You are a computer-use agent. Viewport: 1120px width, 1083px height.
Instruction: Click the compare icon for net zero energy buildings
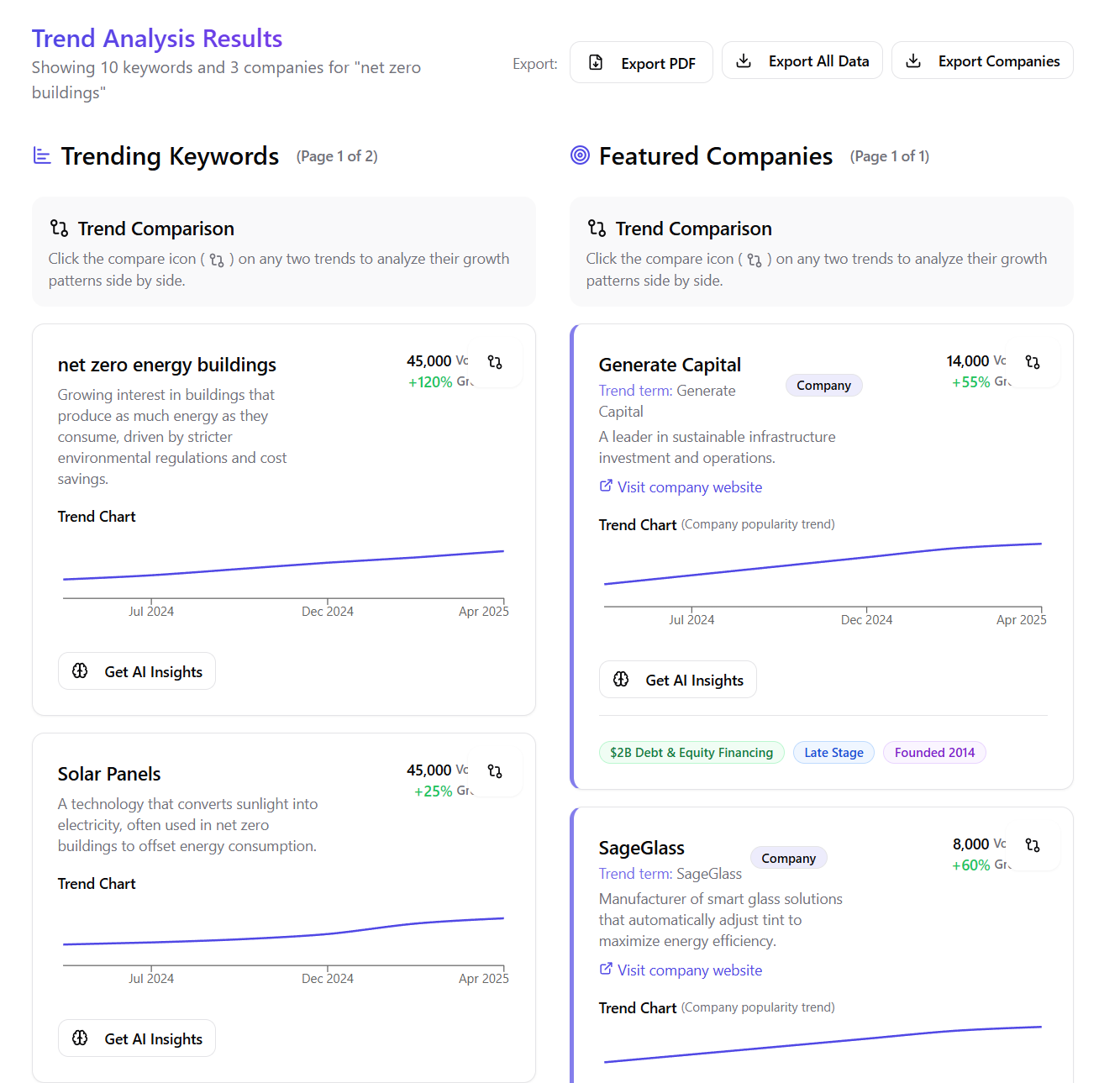(495, 362)
